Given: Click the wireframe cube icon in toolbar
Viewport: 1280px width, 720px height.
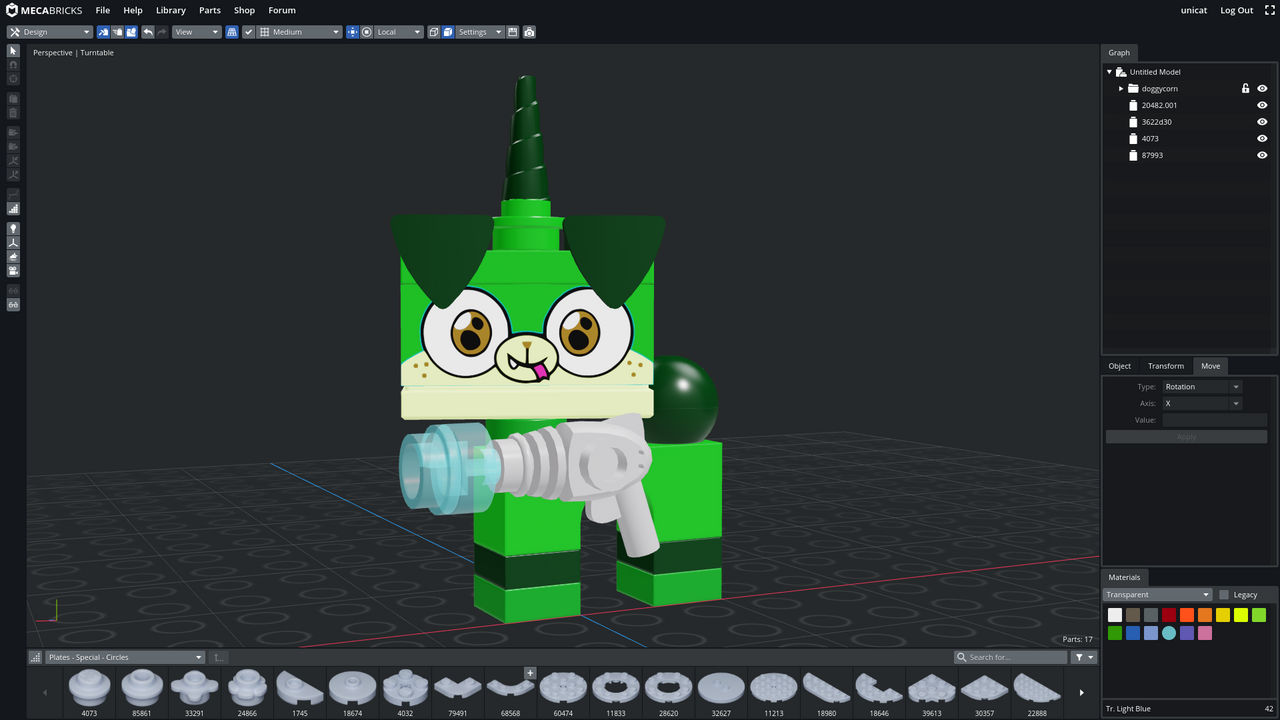Looking at the screenshot, I should tap(434, 32).
